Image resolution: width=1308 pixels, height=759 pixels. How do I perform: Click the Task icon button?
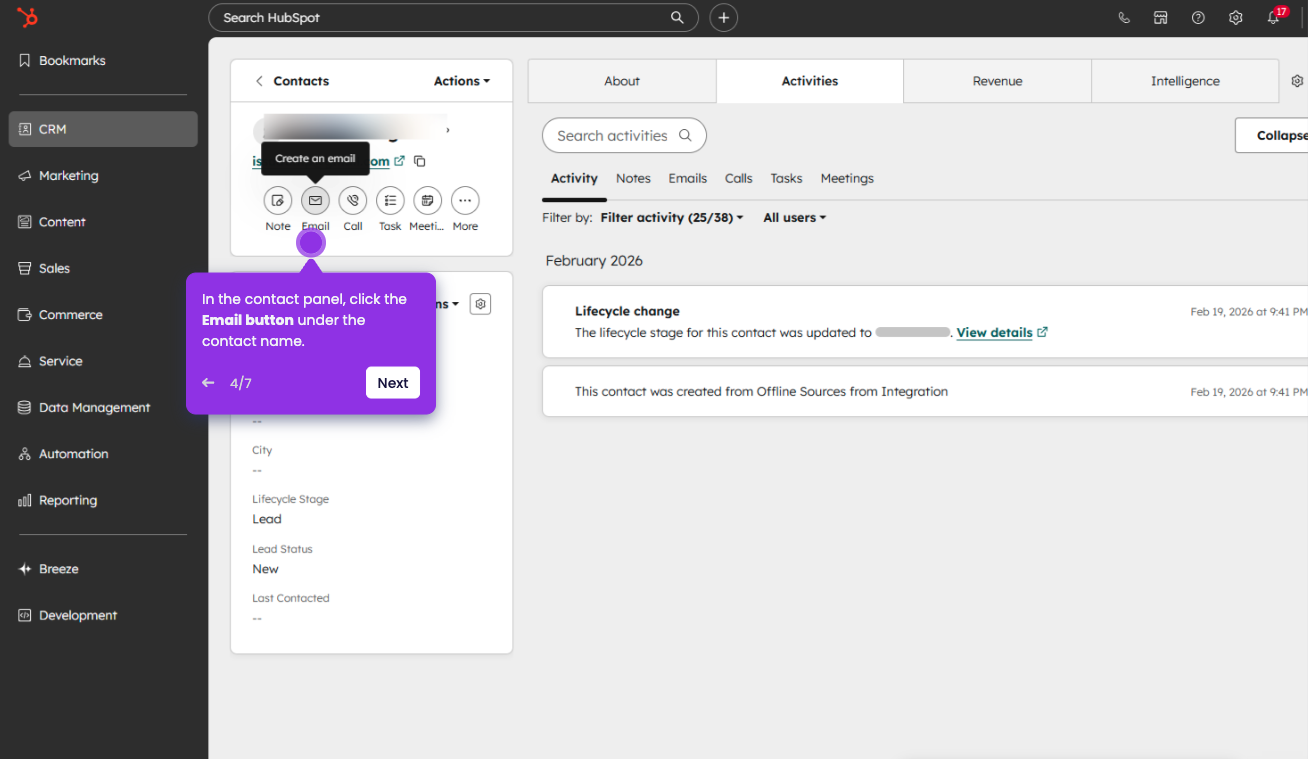click(x=390, y=201)
